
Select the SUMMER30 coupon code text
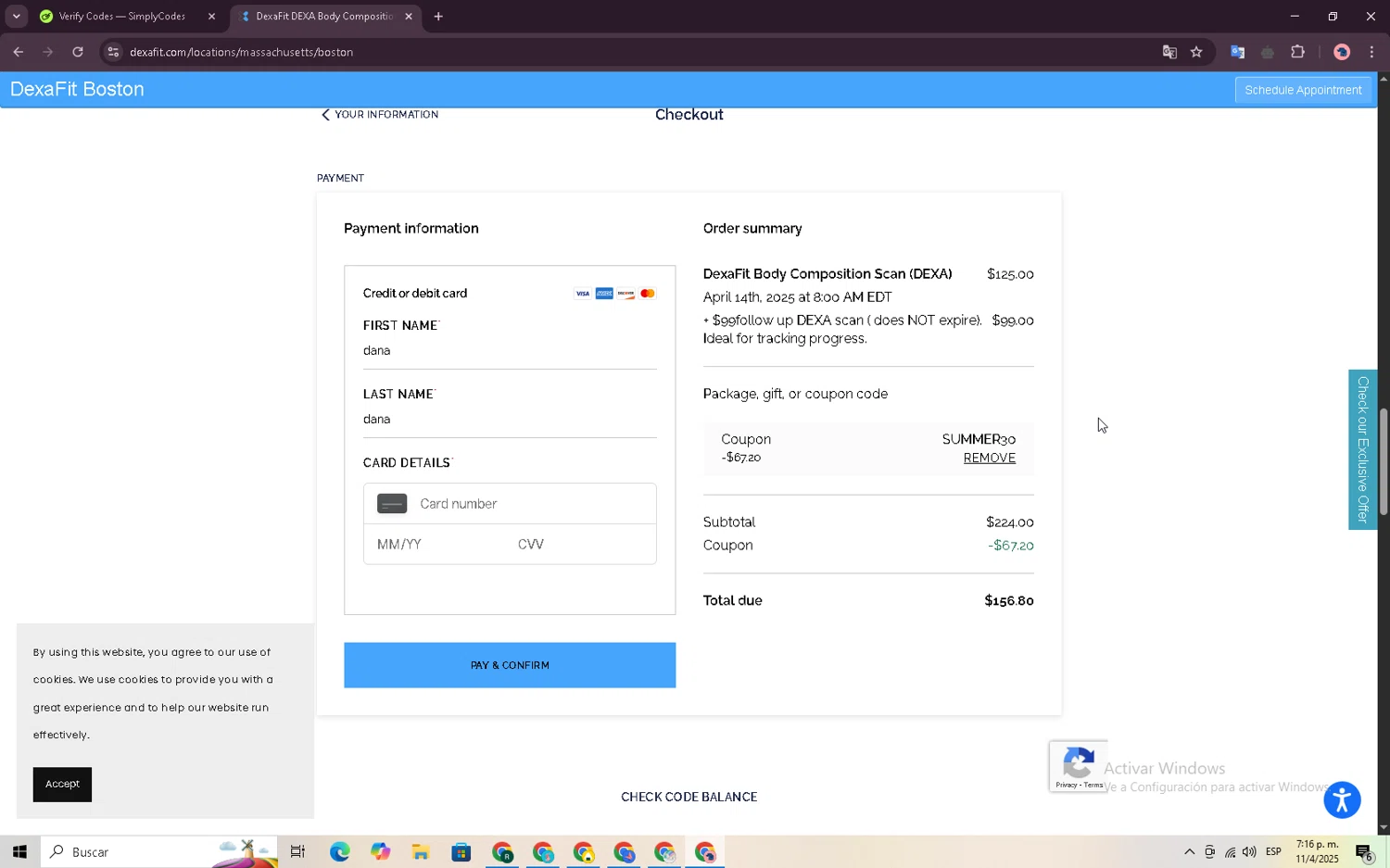pyautogui.click(x=979, y=439)
